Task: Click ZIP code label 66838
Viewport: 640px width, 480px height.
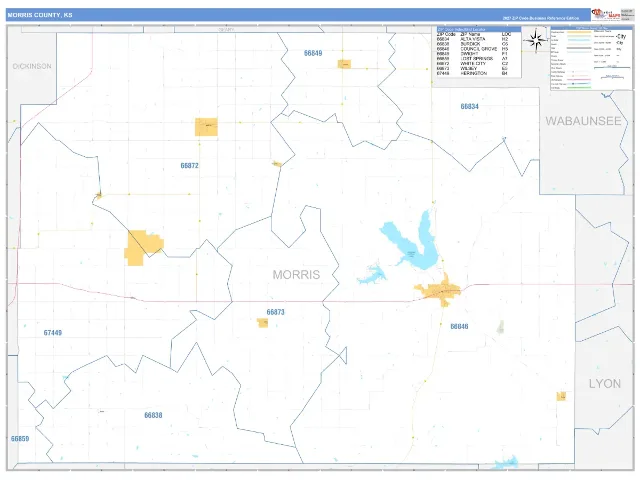Action: click(x=153, y=416)
